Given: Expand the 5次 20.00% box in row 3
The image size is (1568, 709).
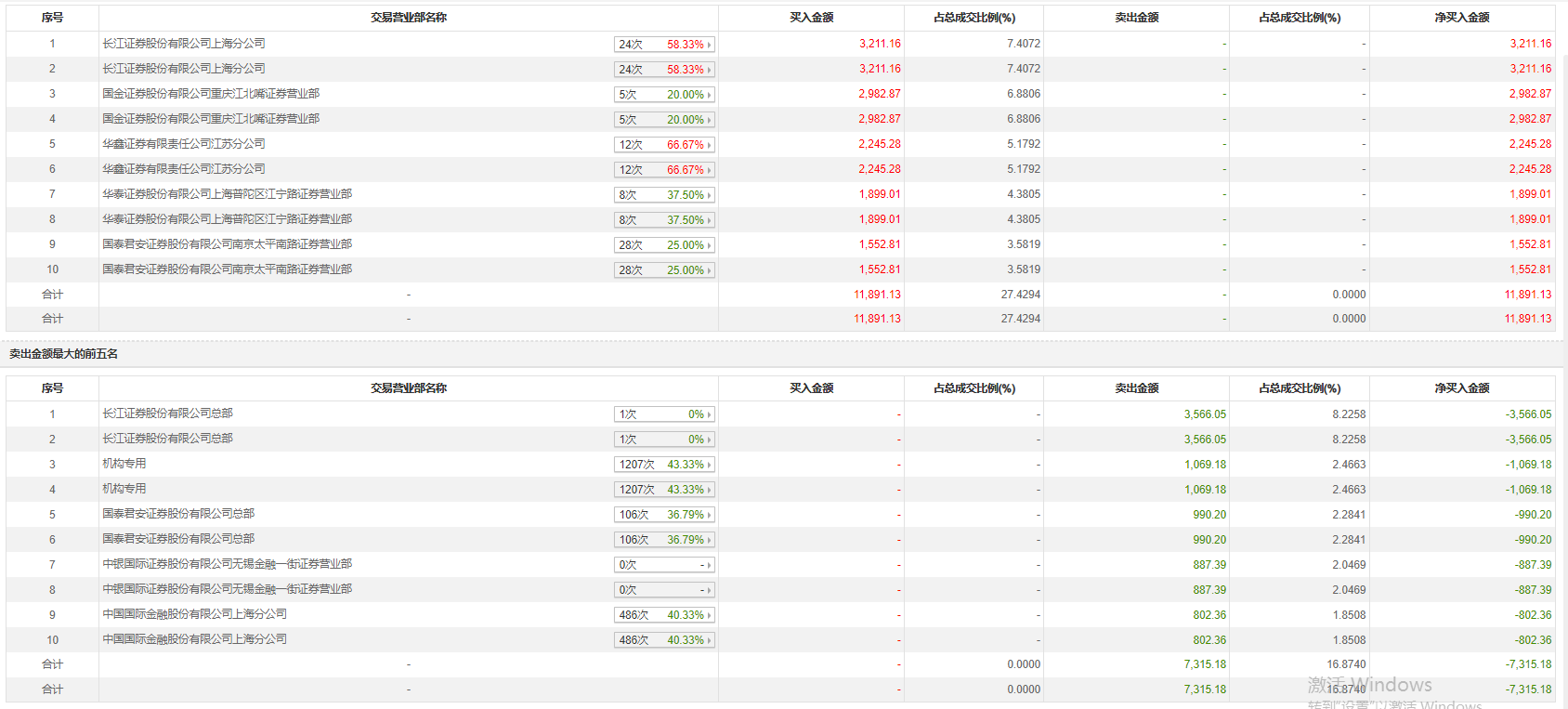Looking at the screenshot, I should point(664,95).
